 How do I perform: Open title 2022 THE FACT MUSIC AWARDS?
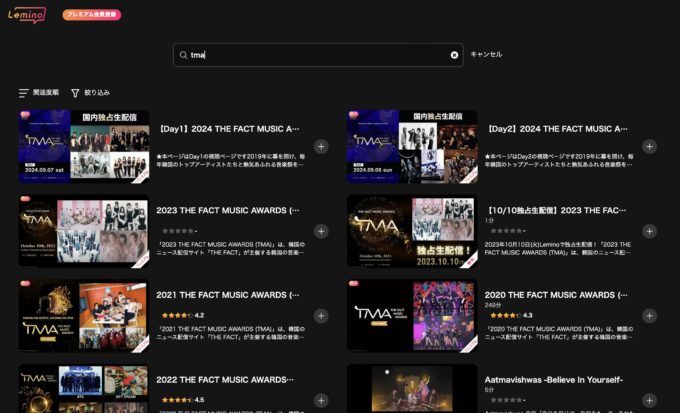(x=225, y=380)
